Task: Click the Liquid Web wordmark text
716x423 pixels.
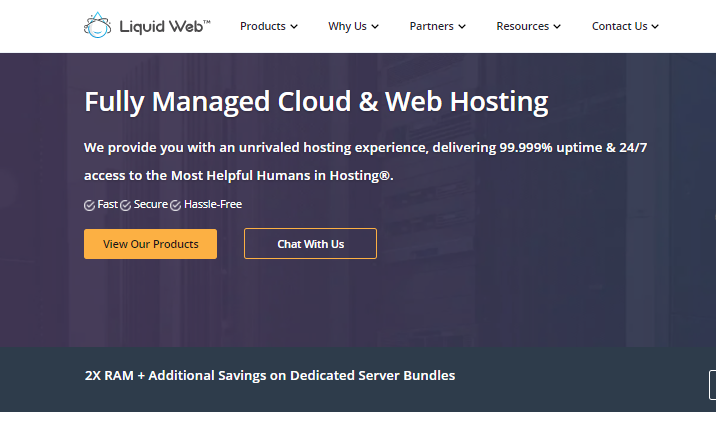Action: pyautogui.click(x=164, y=26)
